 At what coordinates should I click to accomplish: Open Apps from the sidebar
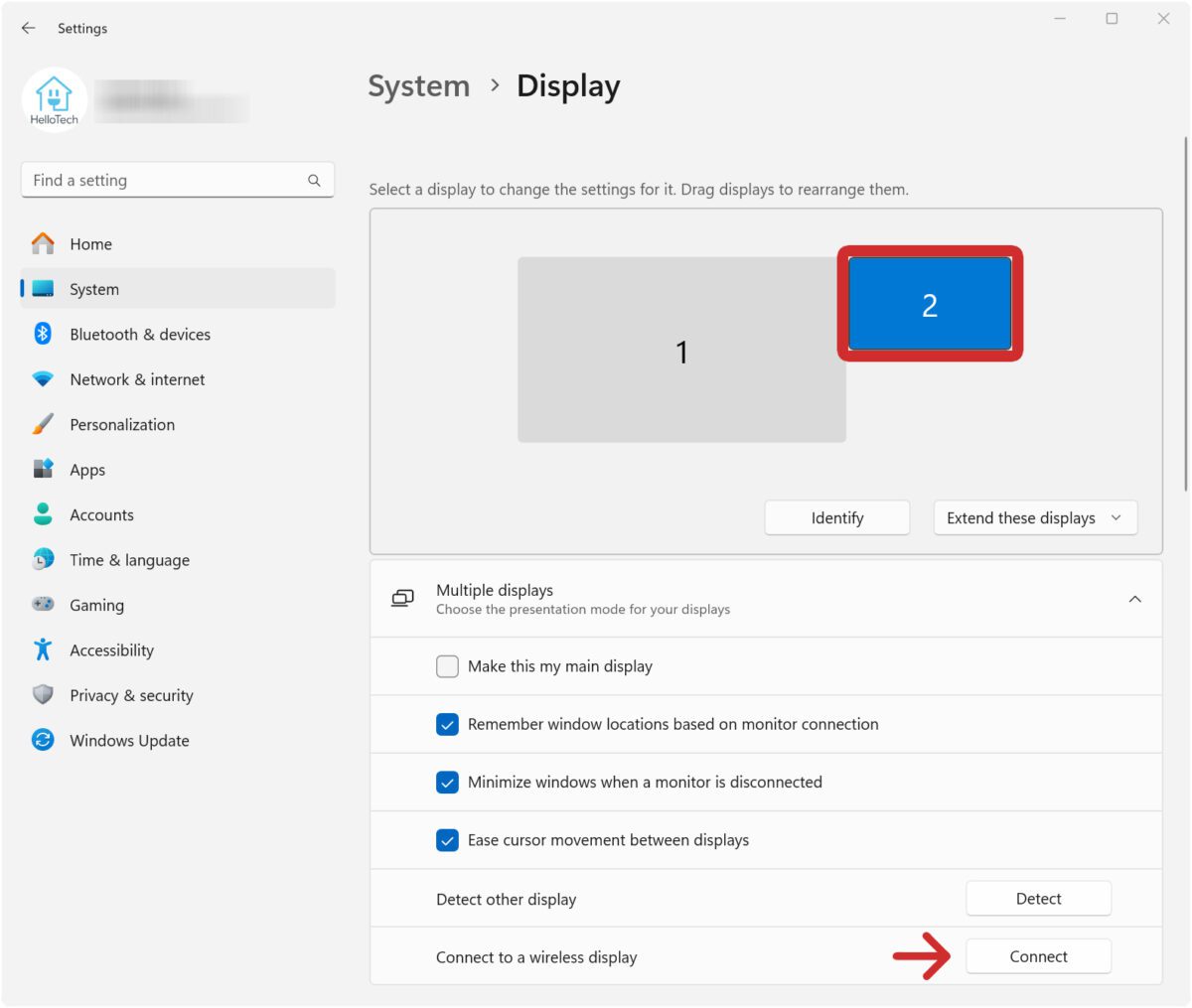[86, 469]
